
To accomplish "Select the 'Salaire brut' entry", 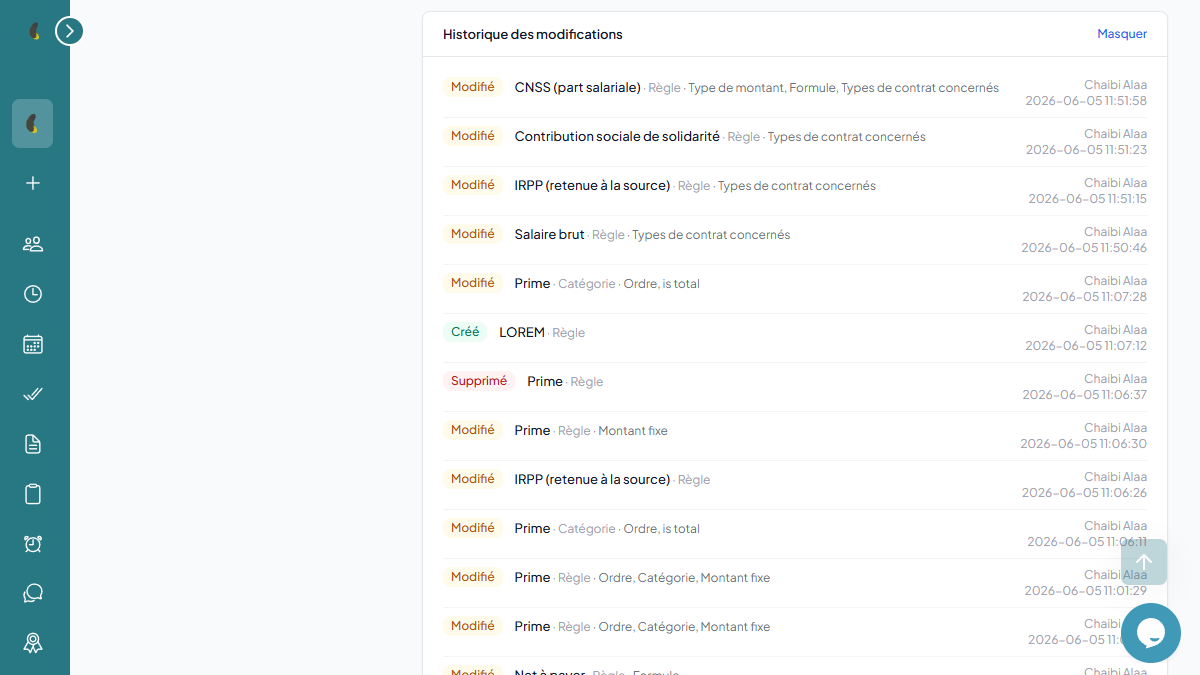I will click(550, 234).
